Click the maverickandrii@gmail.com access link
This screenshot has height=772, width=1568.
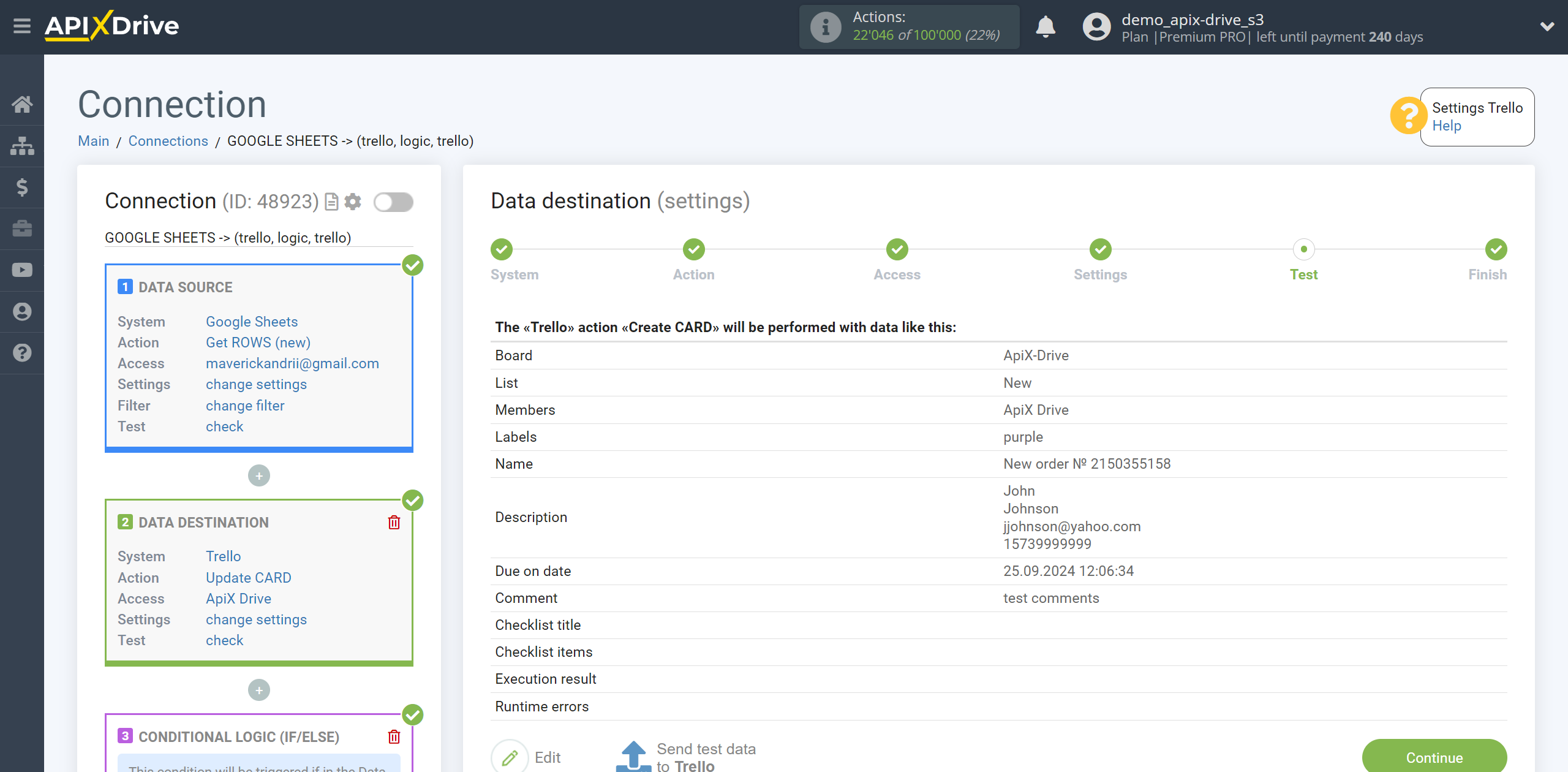pyautogui.click(x=292, y=363)
